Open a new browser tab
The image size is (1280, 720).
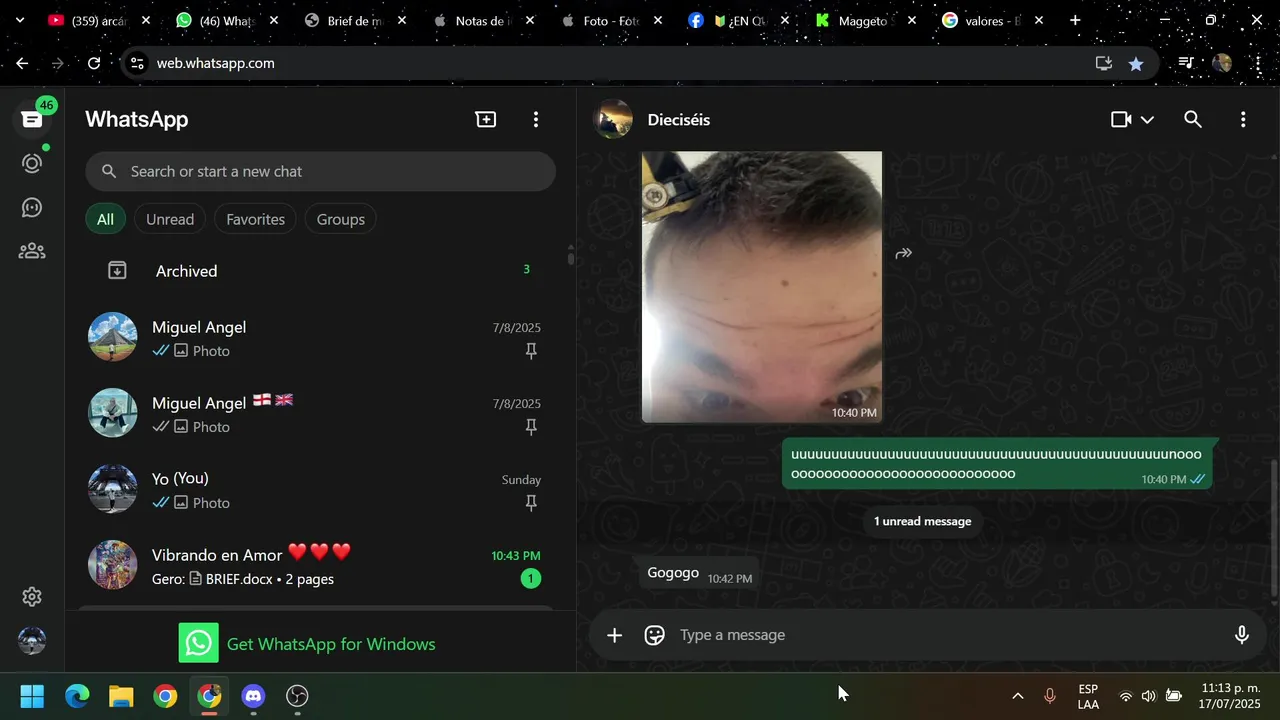point(1075,20)
